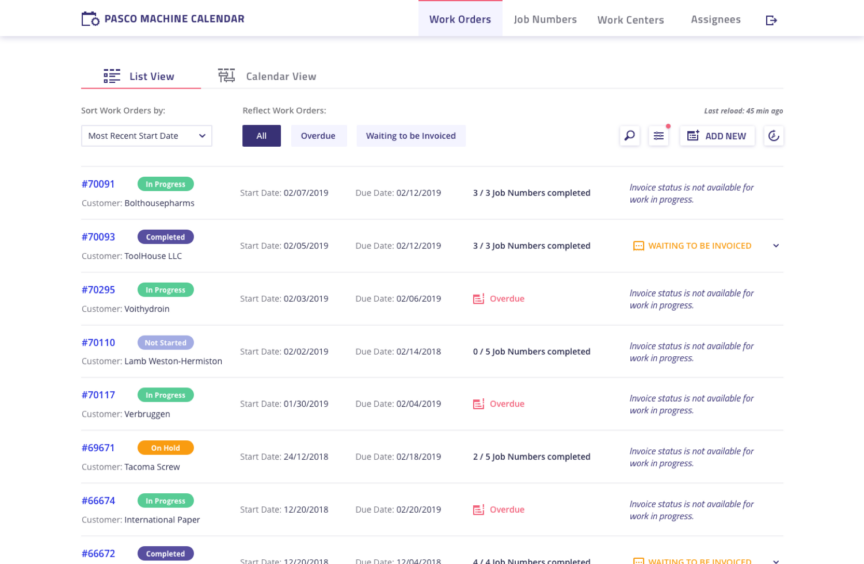The height and width of the screenshot is (564, 864).
Task: Go to the Job Numbers menu
Action: pyautogui.click(x=545, y=19)
